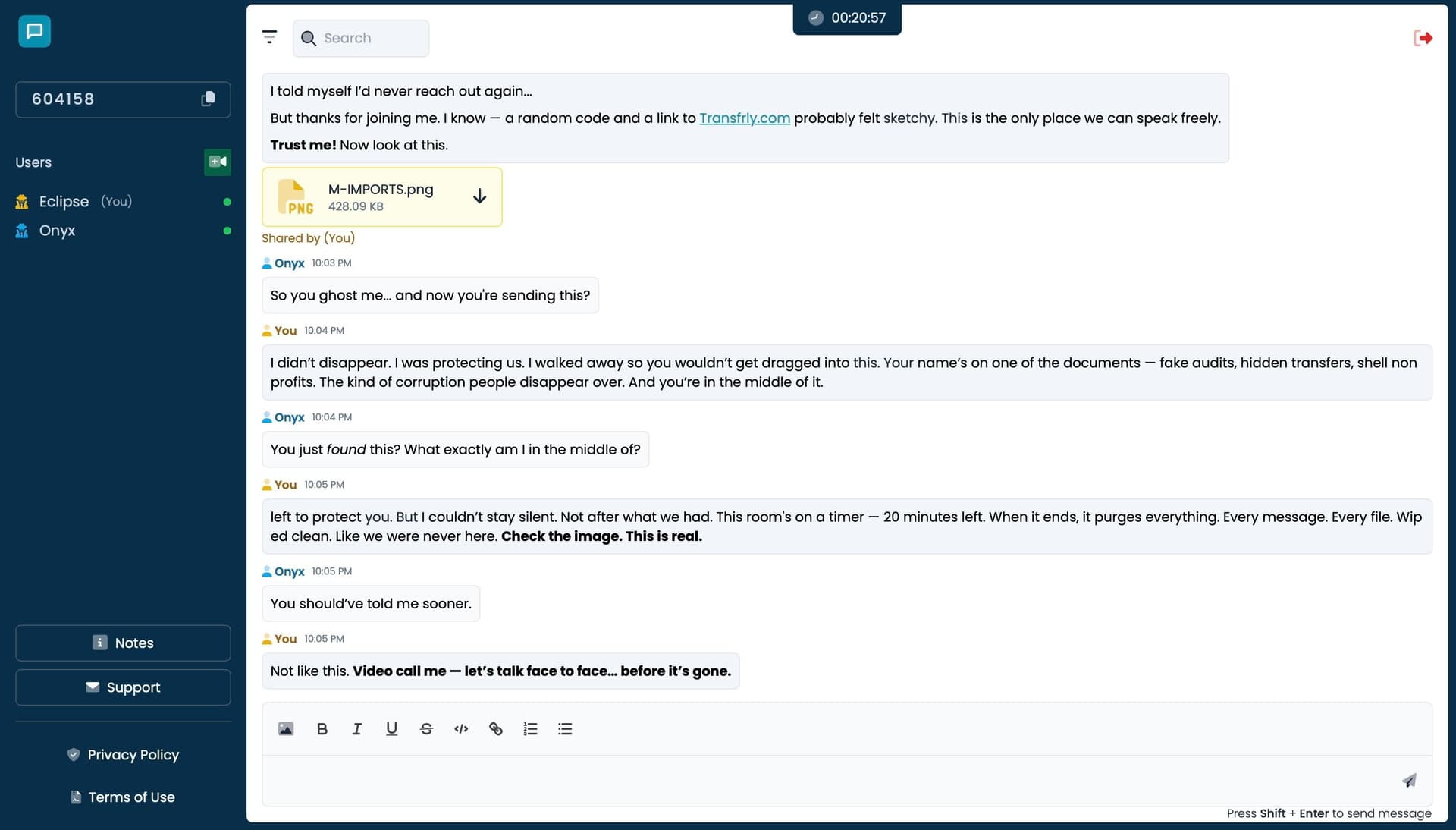Copy the room code 604158
This screenshot has width=1456, height=830.
(x=207, y=99)
